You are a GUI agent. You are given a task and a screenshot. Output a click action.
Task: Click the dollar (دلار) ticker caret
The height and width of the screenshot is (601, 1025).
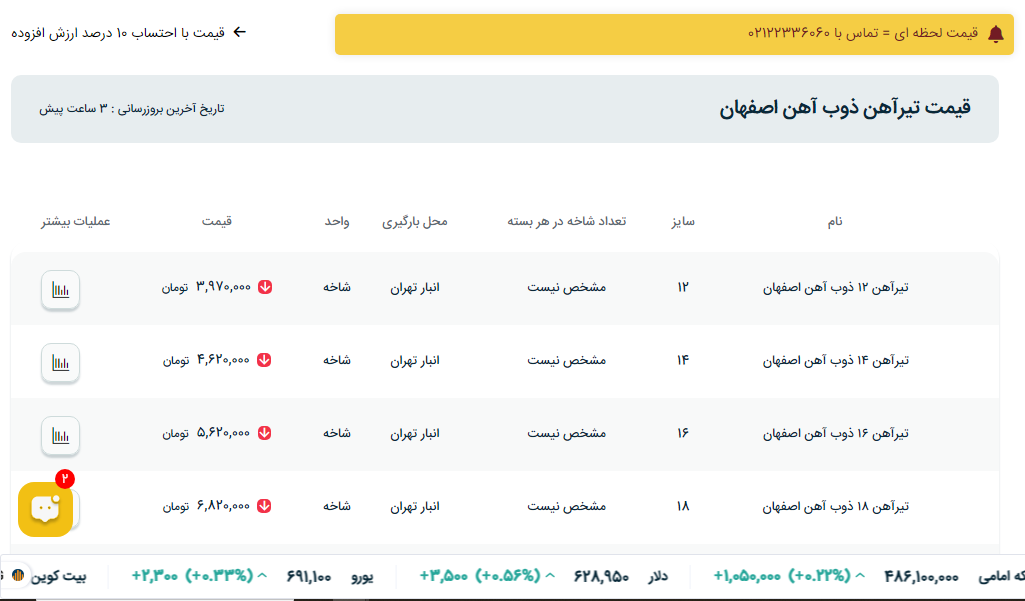pyautogui.click(x=550, y=577)
